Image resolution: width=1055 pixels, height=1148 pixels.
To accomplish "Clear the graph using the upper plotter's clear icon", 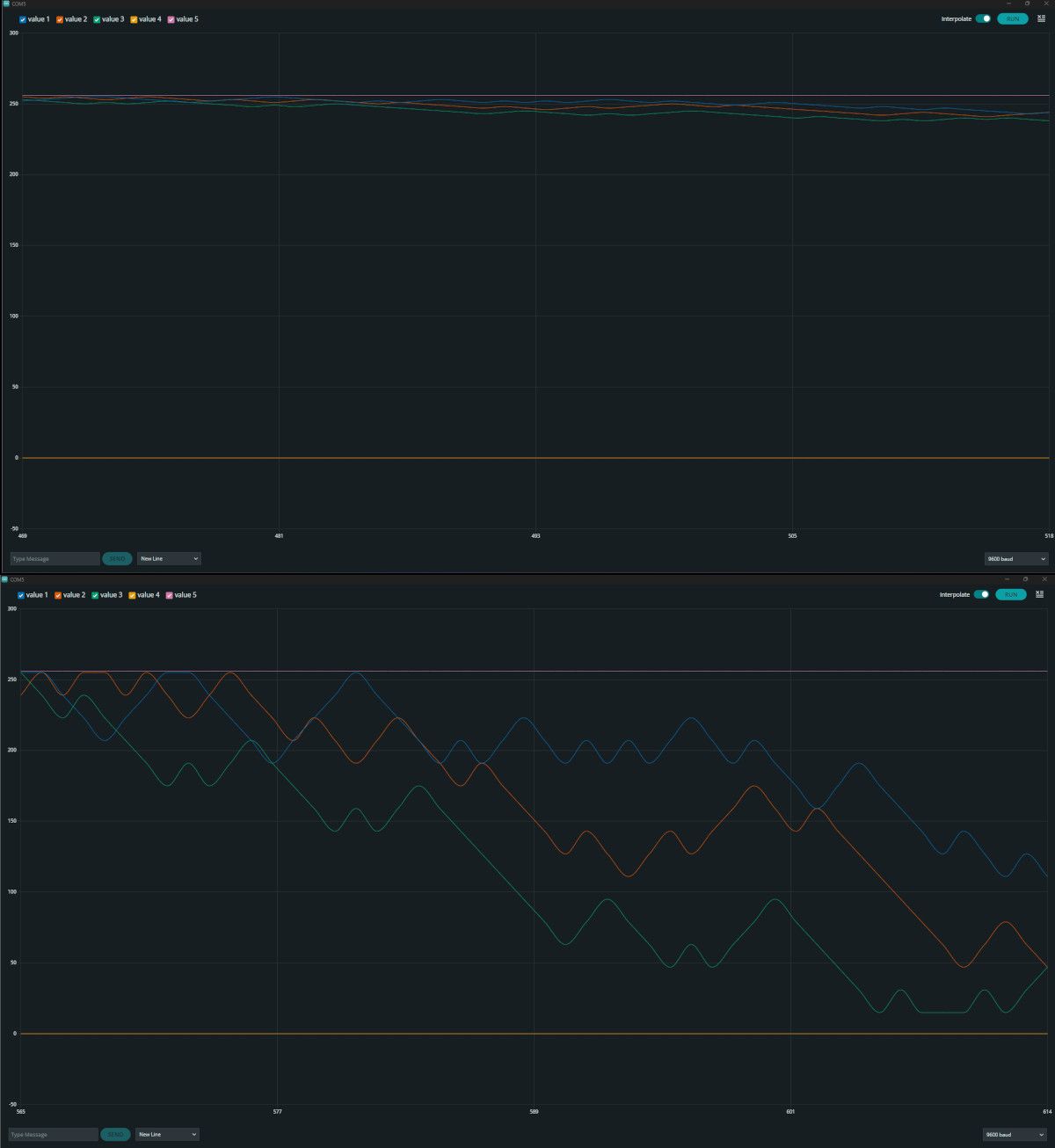I will [1042, 18].
